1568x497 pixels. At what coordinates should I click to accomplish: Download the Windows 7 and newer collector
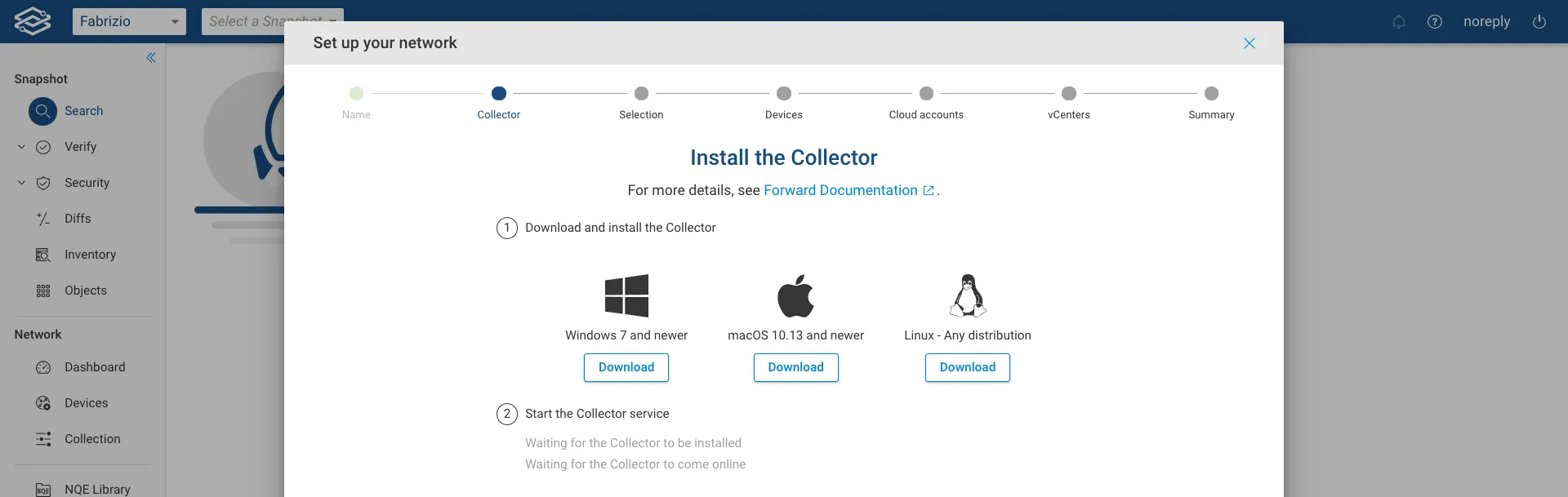tap(626, 367)
